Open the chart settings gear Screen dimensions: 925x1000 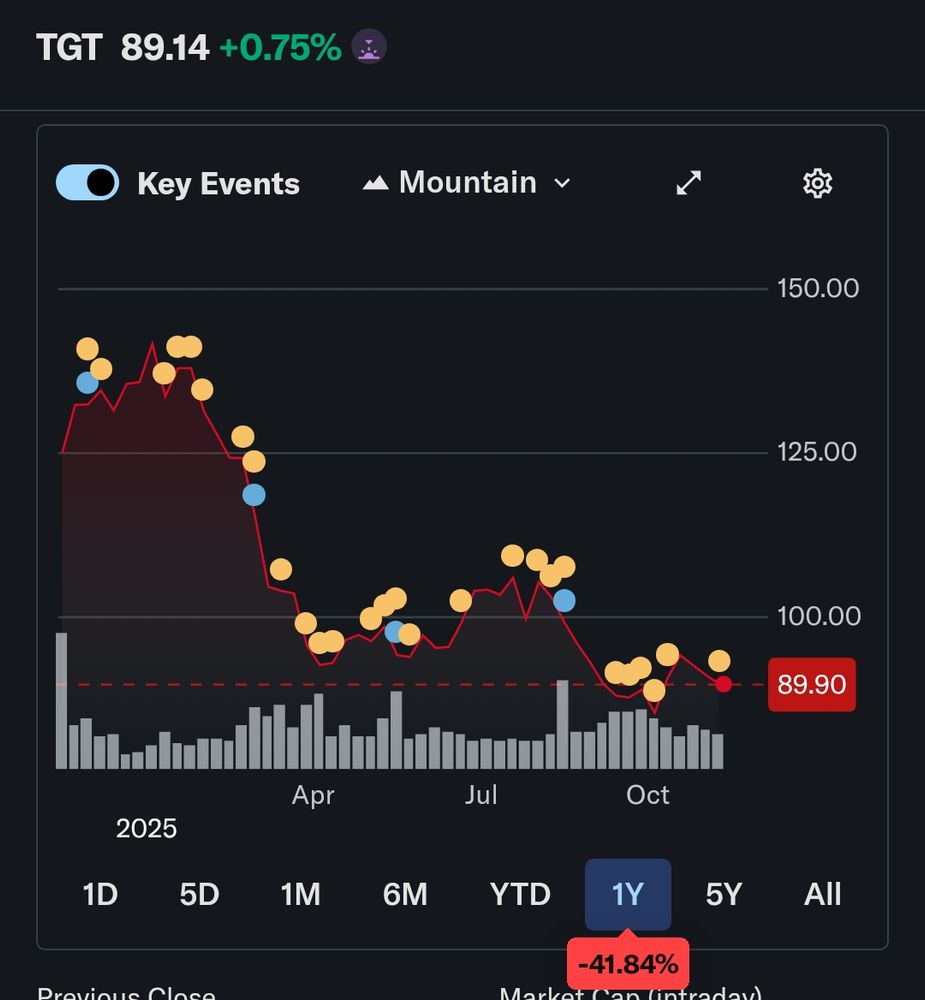click(x=818, y=182)
